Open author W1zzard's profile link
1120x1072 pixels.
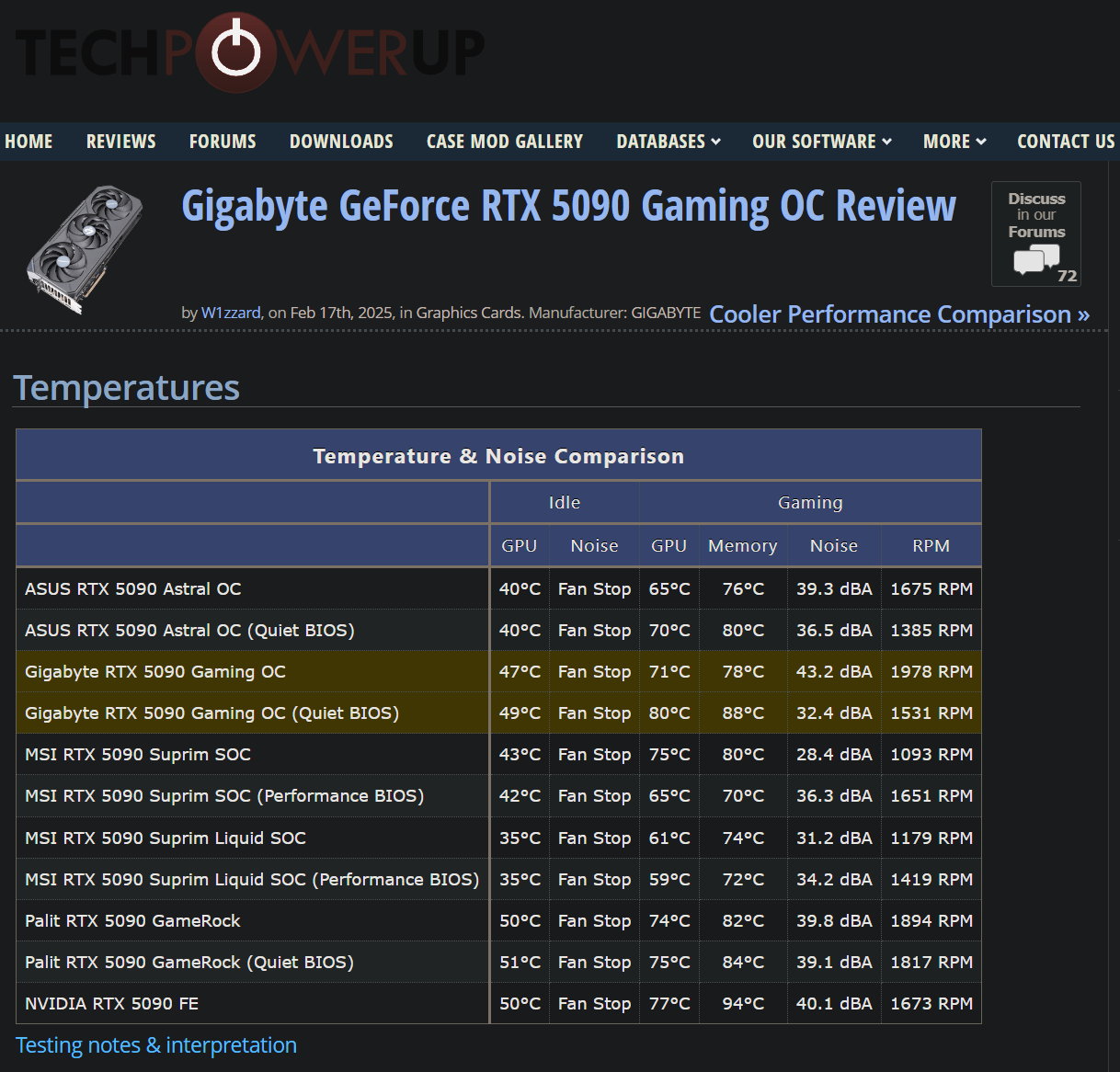tap(231, 313)
